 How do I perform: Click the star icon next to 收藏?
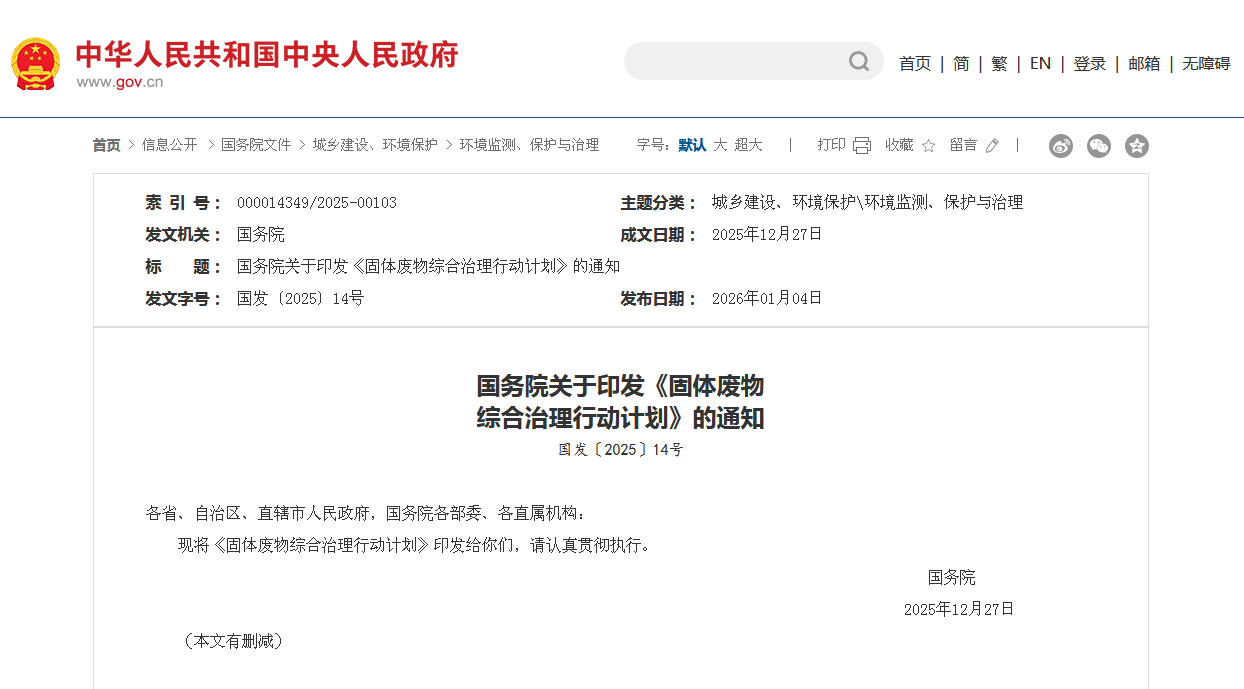point(928,145)
